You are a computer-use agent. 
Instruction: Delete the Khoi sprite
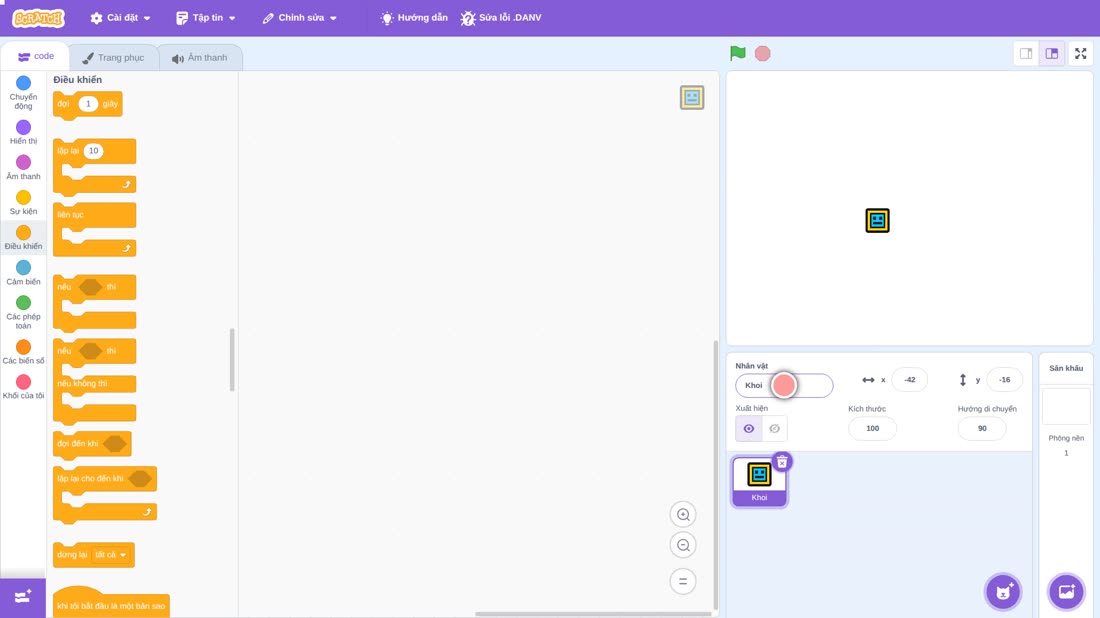point(782,462)
